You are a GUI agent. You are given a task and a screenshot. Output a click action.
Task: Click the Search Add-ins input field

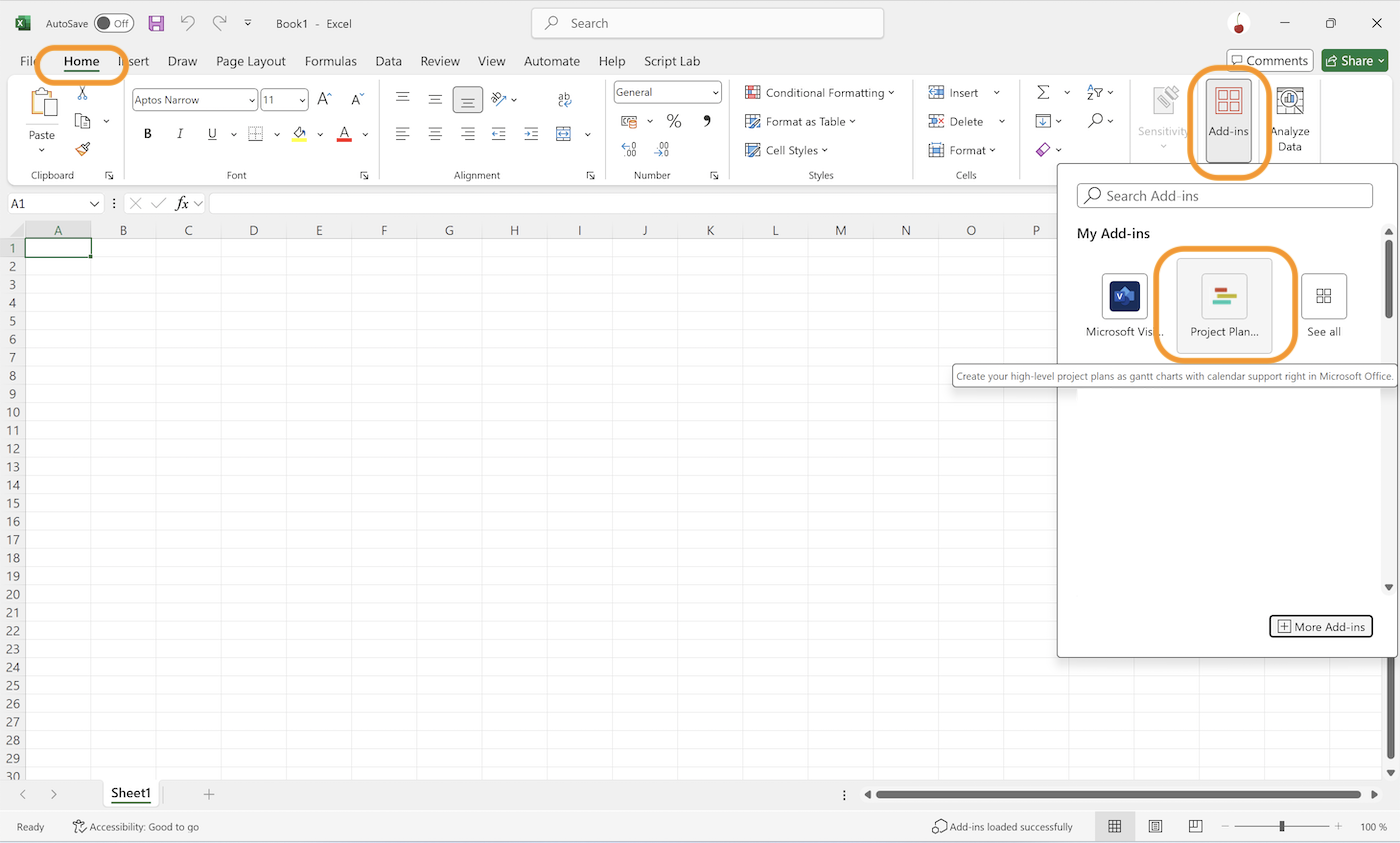pos(1224,196)
